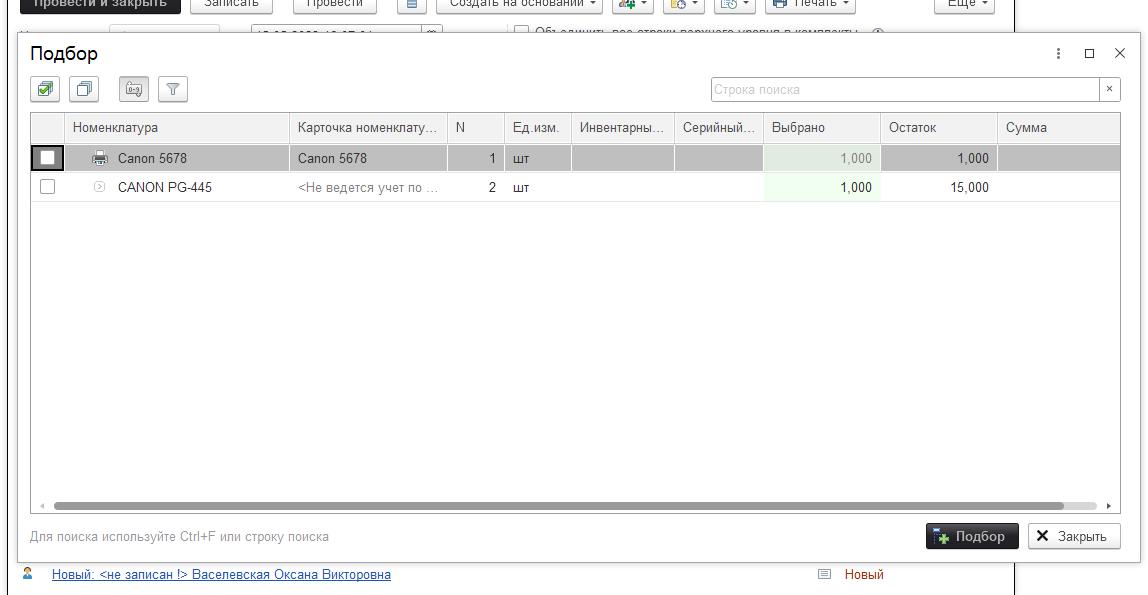Screen dimensions: 1148x595
Task: Click the uncheck all rows icon
Action: [x=84, y=89]
